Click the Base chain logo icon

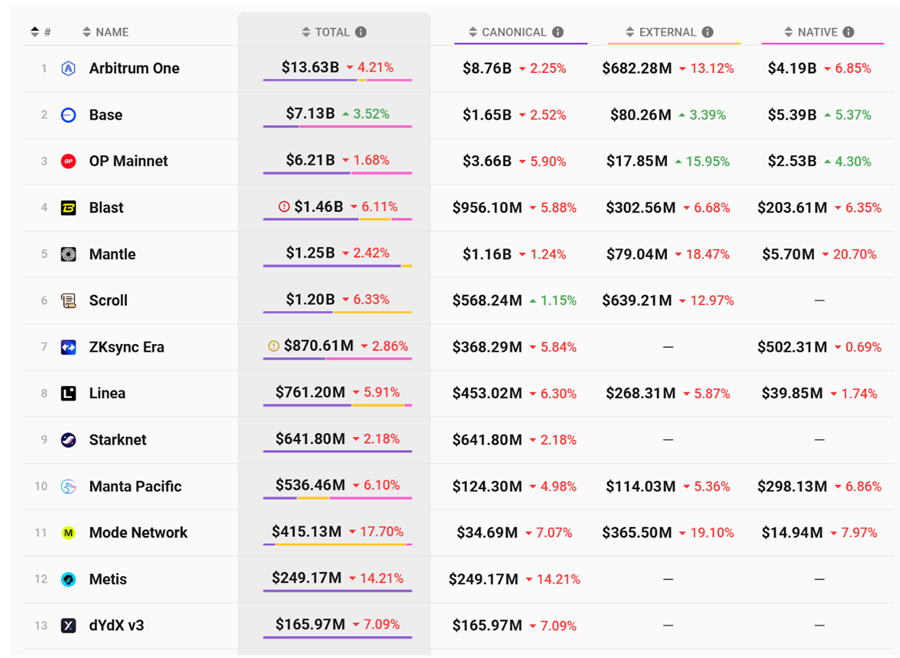pyautogui.click(x=68, y=115)
